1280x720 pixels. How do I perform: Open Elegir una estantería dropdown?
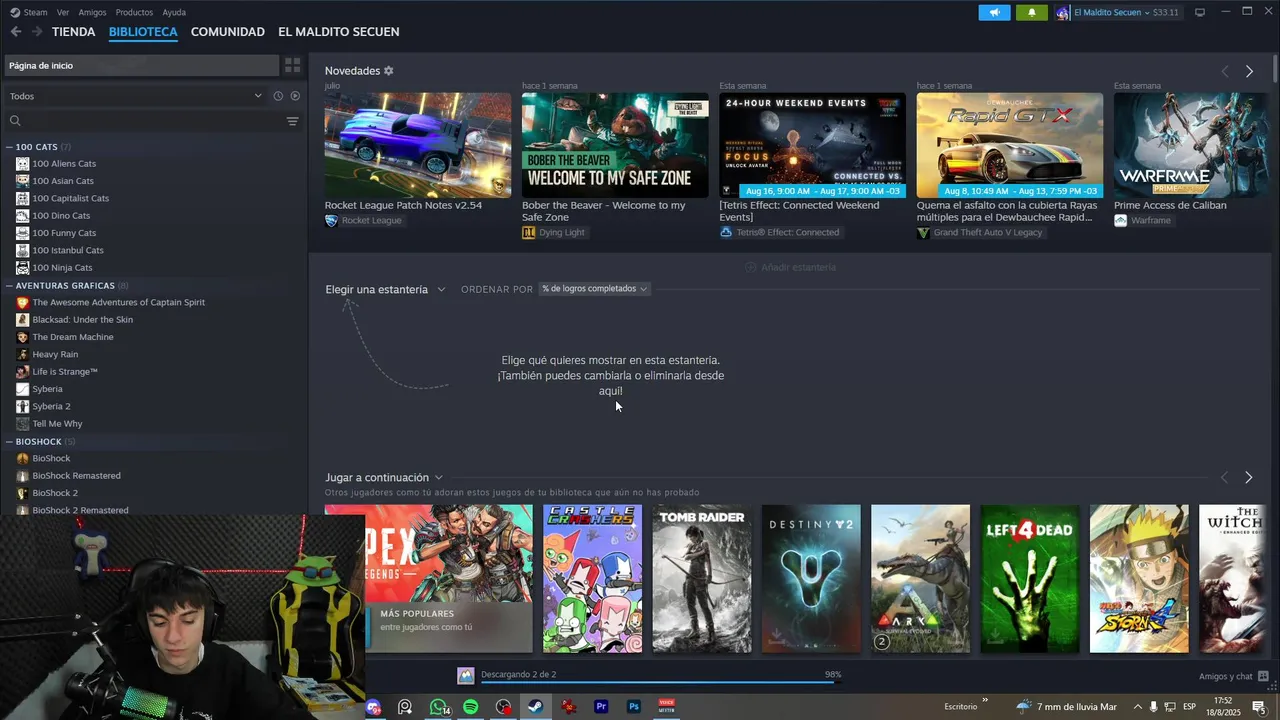385,290
